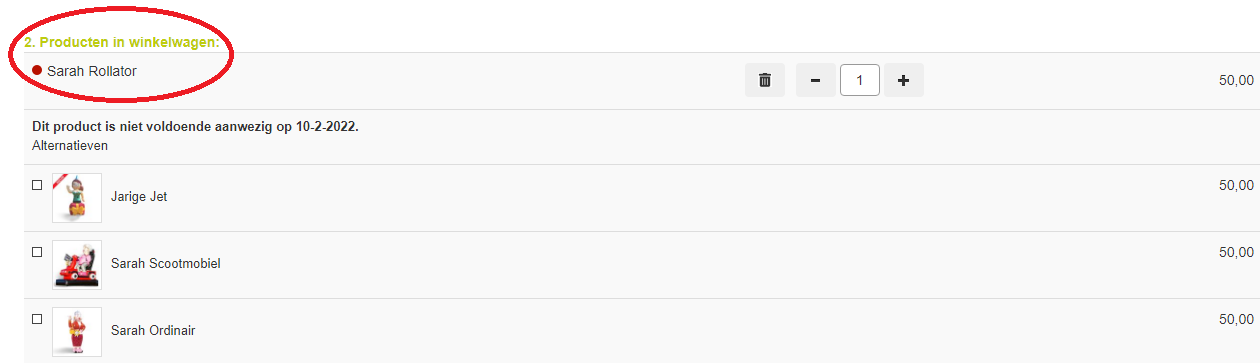Open the Sarah Scootmobiel product thumbnail
Image resolution: width=1260 pixels, height=364 pixels.
(77, 265)
